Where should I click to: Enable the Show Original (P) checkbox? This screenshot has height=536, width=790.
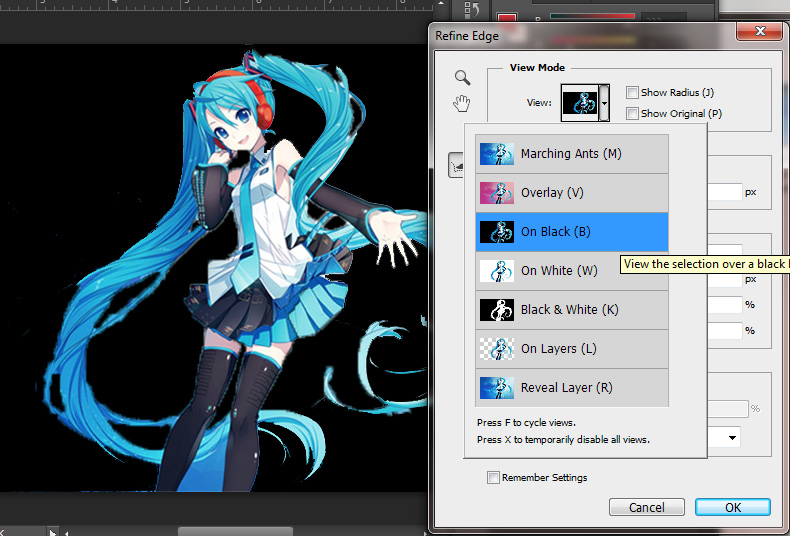632,113
